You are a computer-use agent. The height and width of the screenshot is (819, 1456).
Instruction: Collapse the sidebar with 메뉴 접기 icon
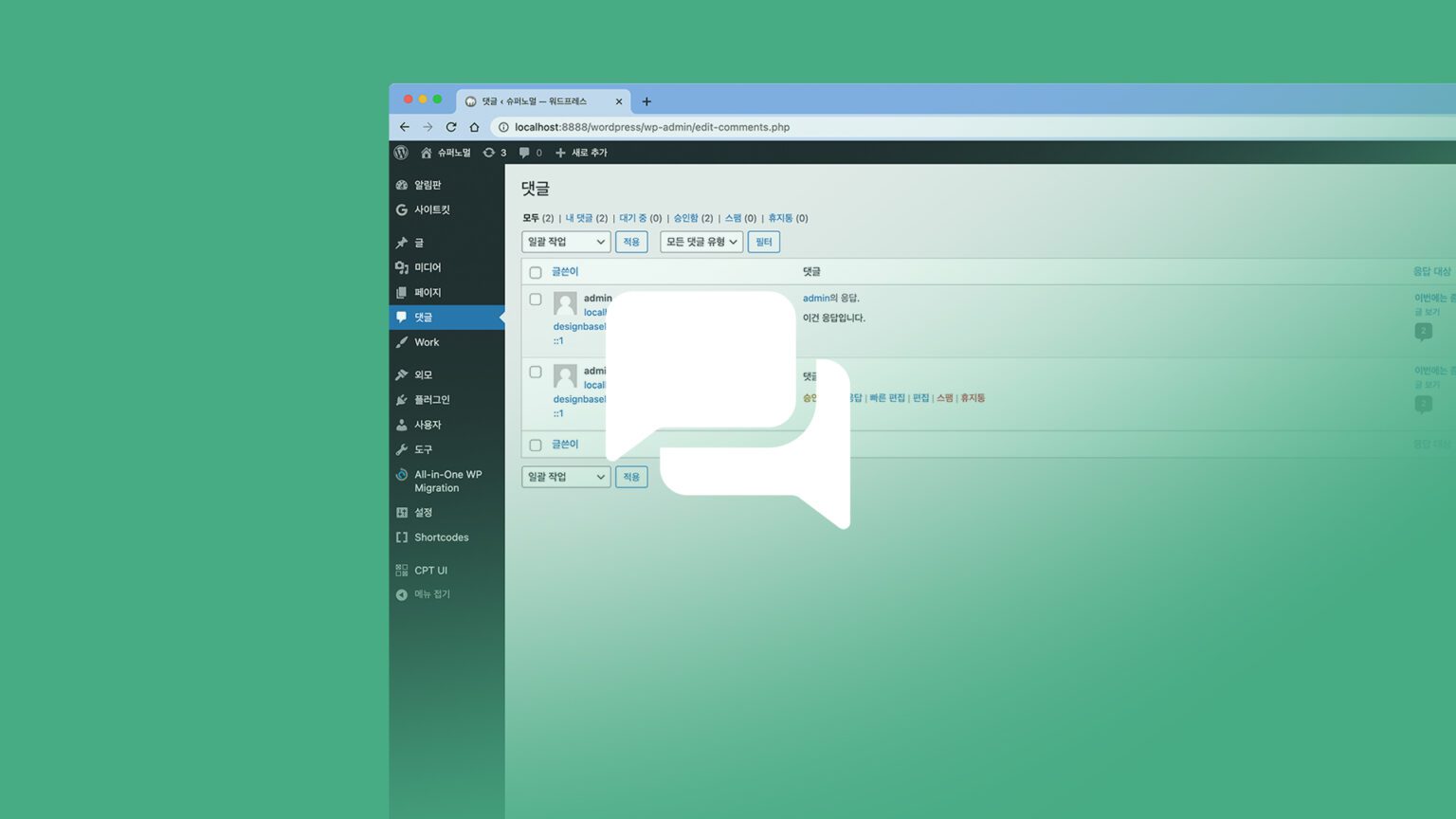[x=402, y=594]
